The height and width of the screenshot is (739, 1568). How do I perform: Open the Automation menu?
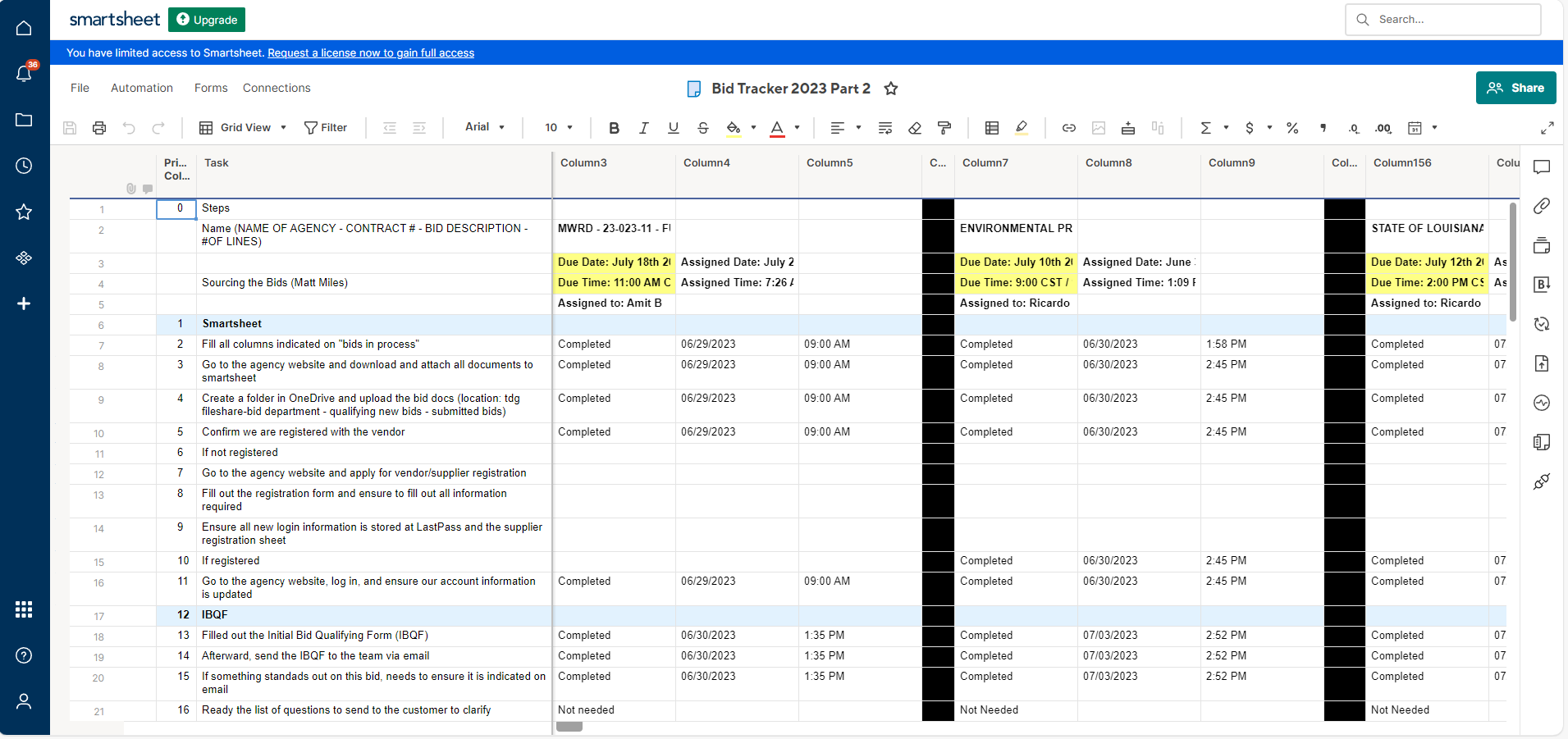click(141, 88)
